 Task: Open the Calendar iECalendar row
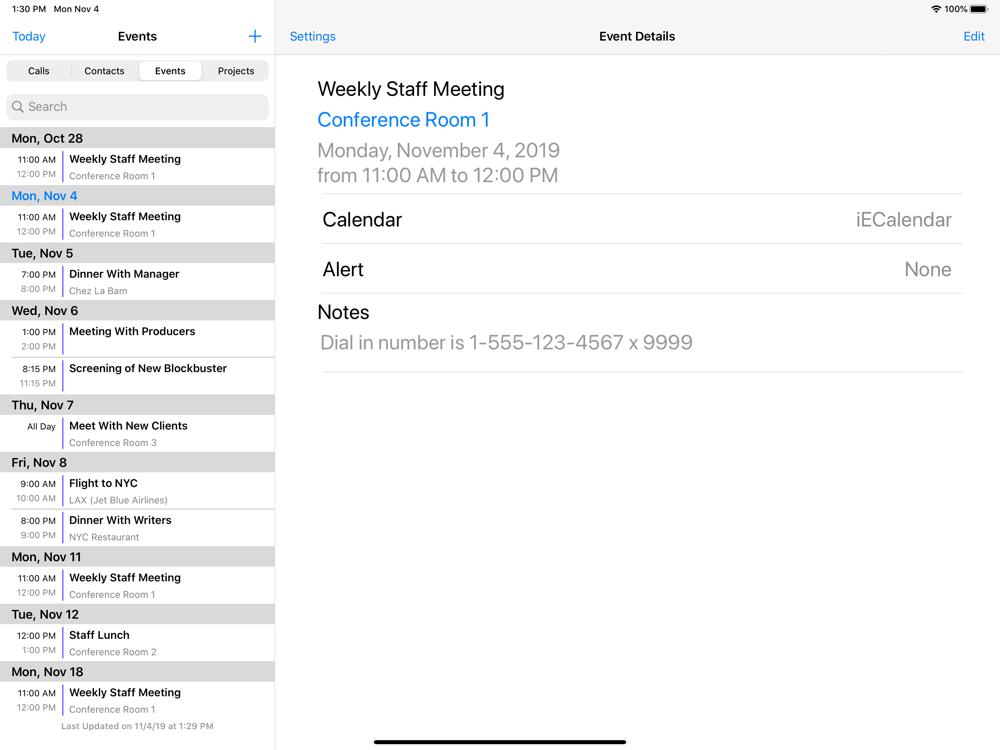(638, 220)
